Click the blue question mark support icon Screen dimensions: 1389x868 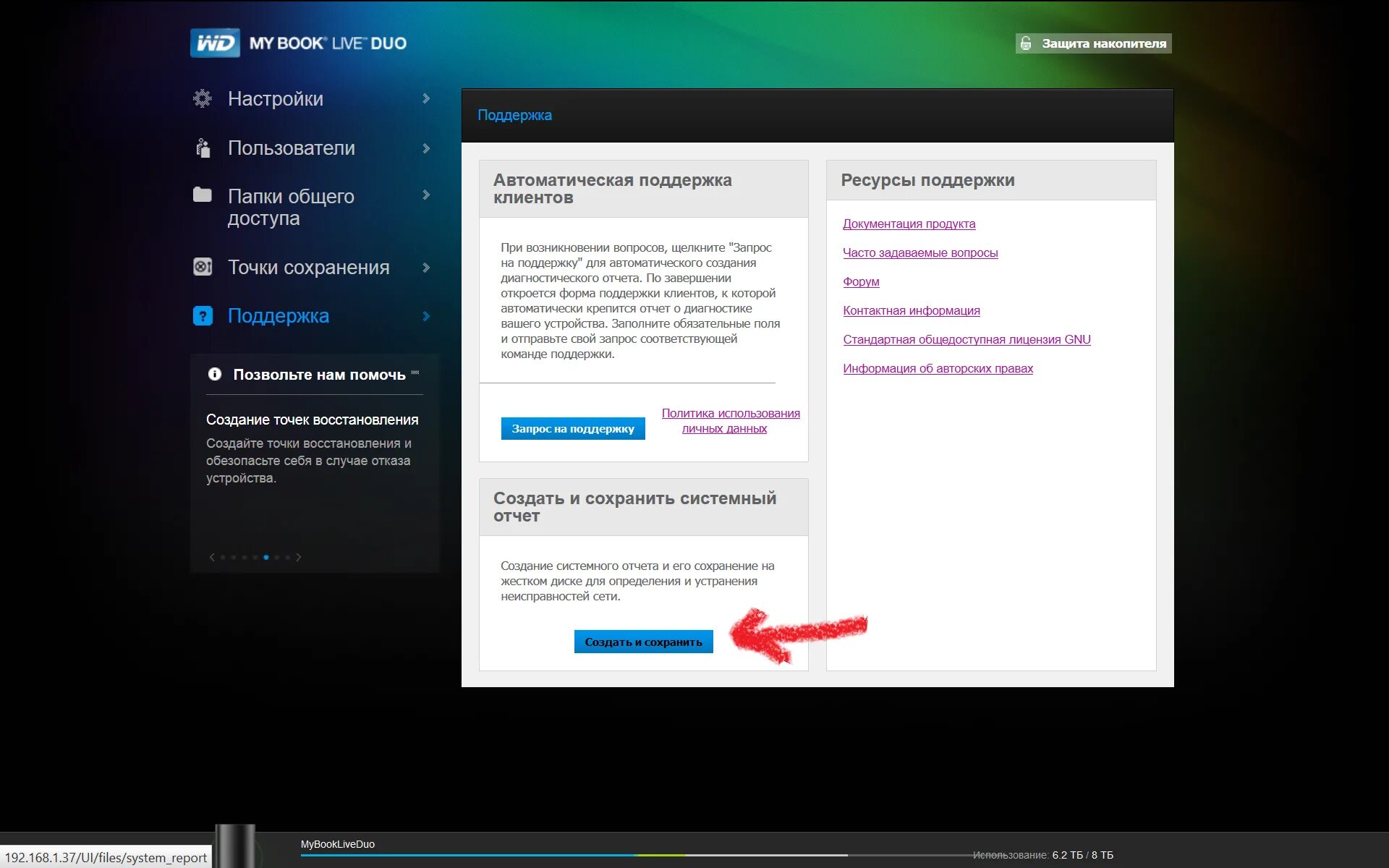tap(203, 316)
